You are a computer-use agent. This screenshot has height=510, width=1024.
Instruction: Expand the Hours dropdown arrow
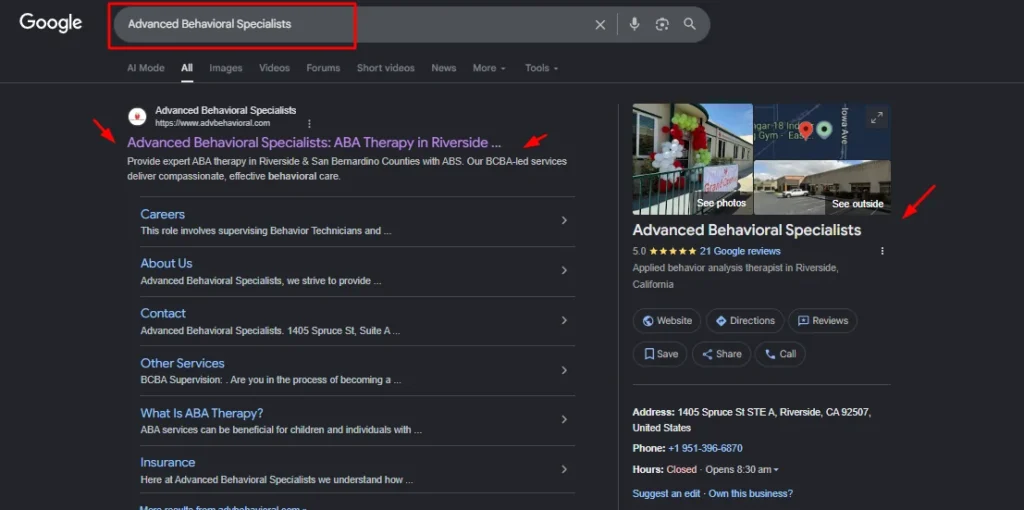point(776,470)
